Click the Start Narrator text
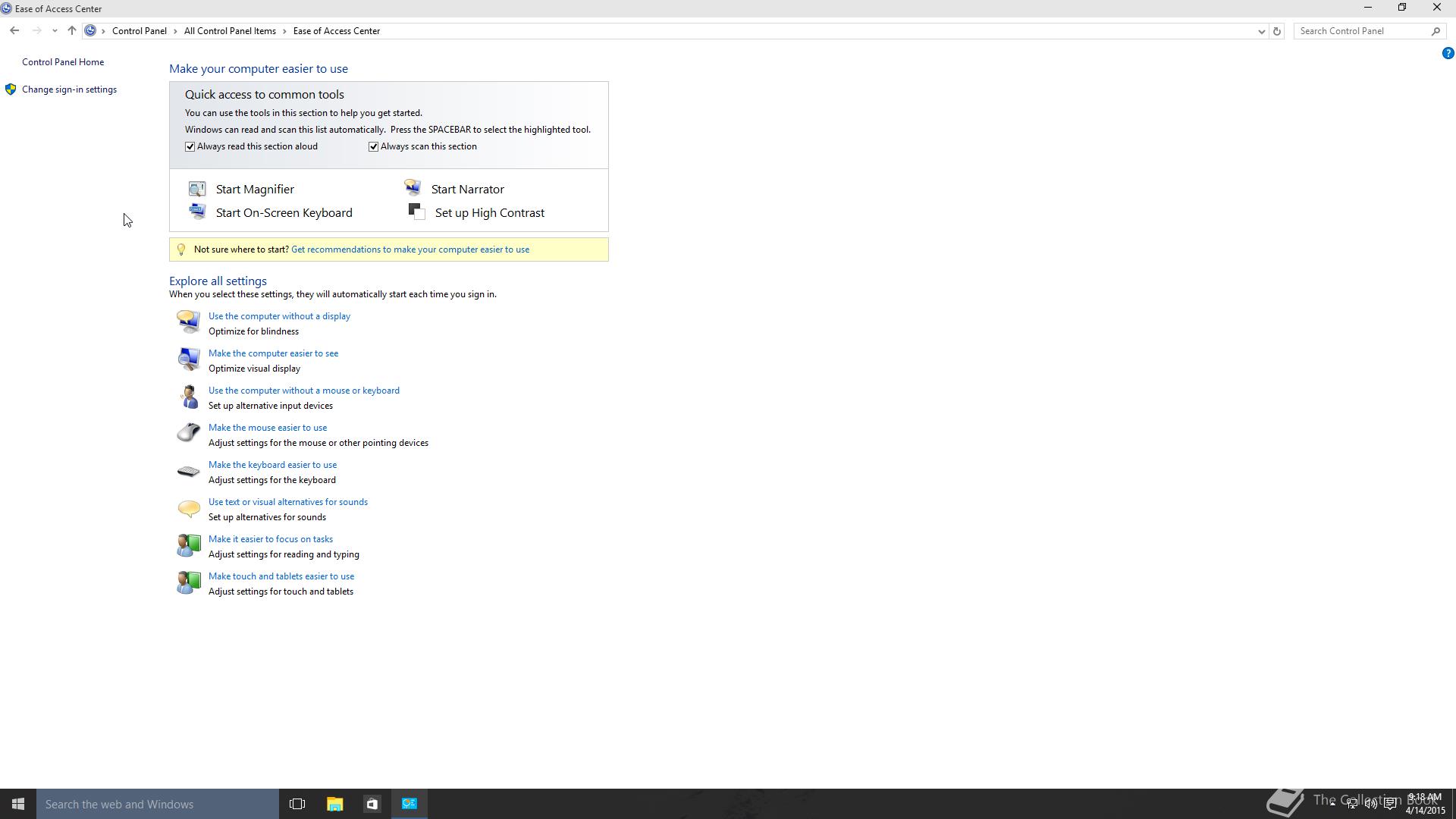This screenshot has height=819, width=1456. coord(468,189)
